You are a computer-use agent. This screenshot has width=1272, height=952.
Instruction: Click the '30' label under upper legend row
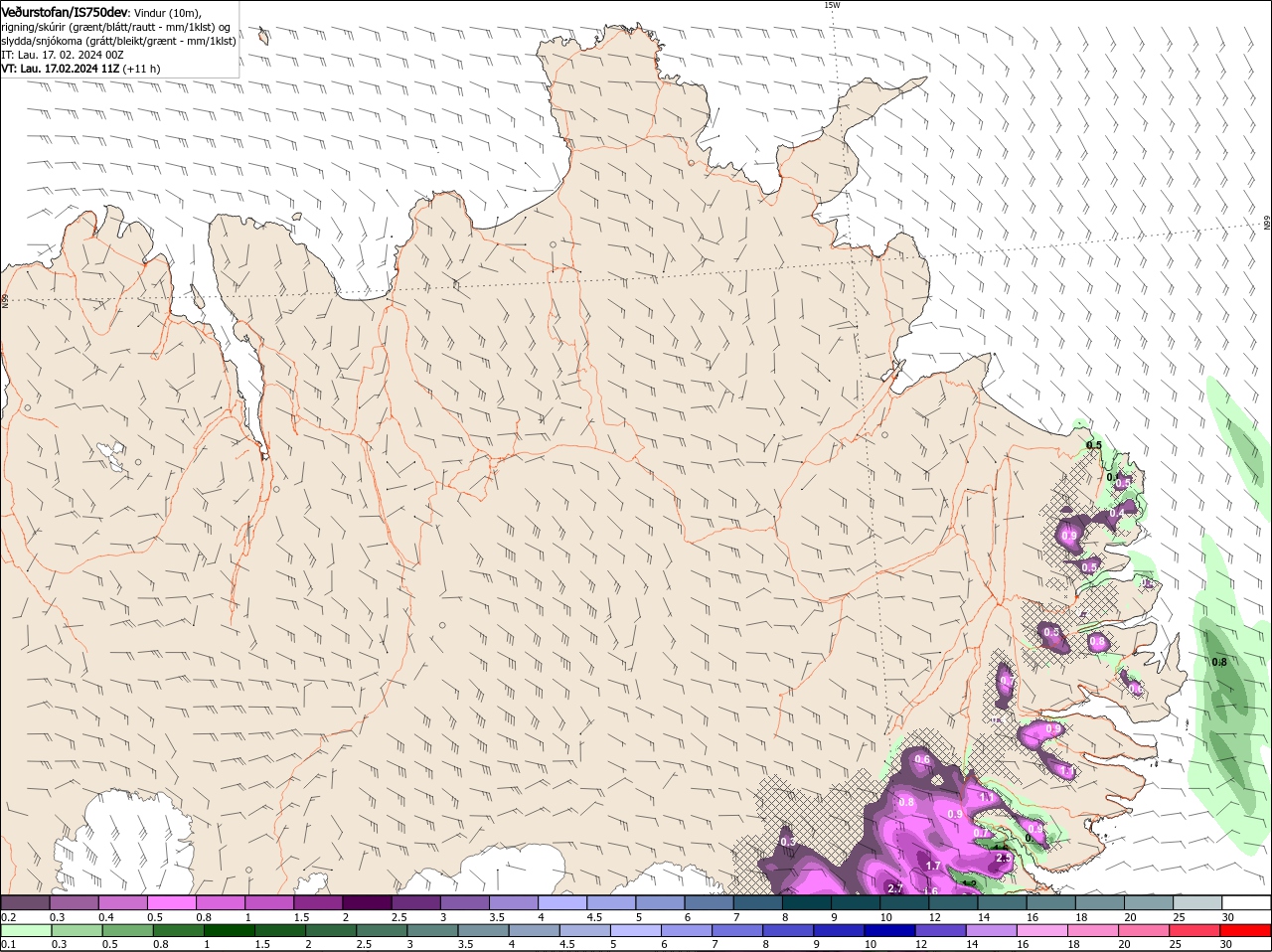pyautogui.click(x=1228, y=917)
